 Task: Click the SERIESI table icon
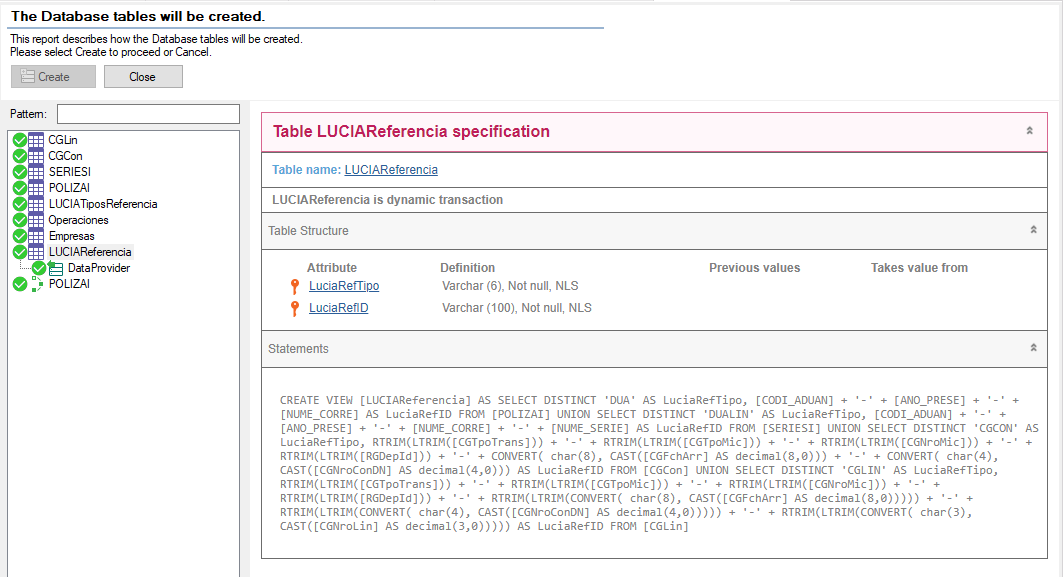(x=37, y=172)
